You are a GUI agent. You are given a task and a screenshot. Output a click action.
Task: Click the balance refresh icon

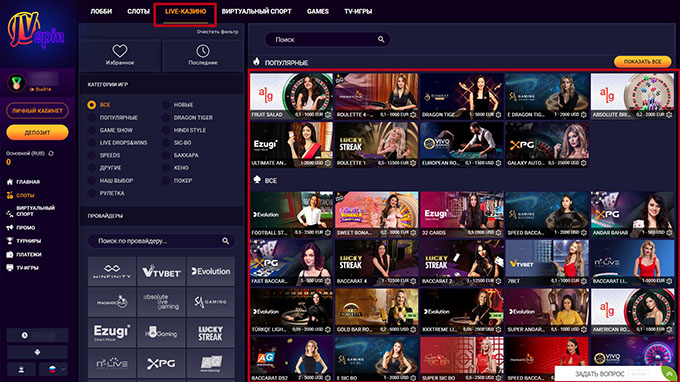click(x=51, y=153)
